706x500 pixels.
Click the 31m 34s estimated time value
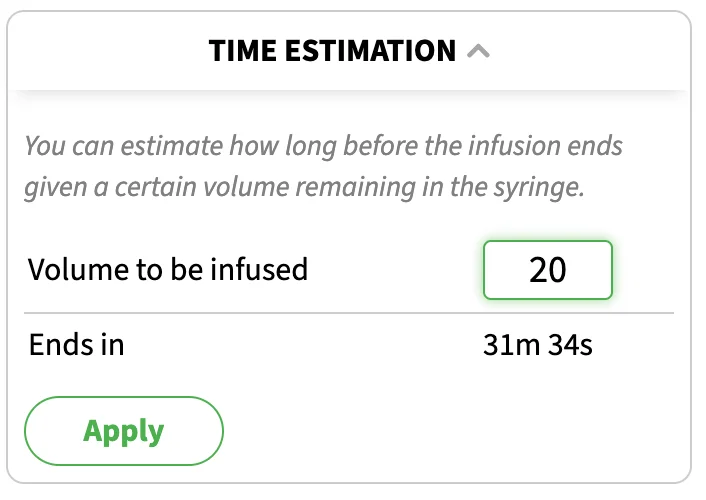click(x=538, y=345)
